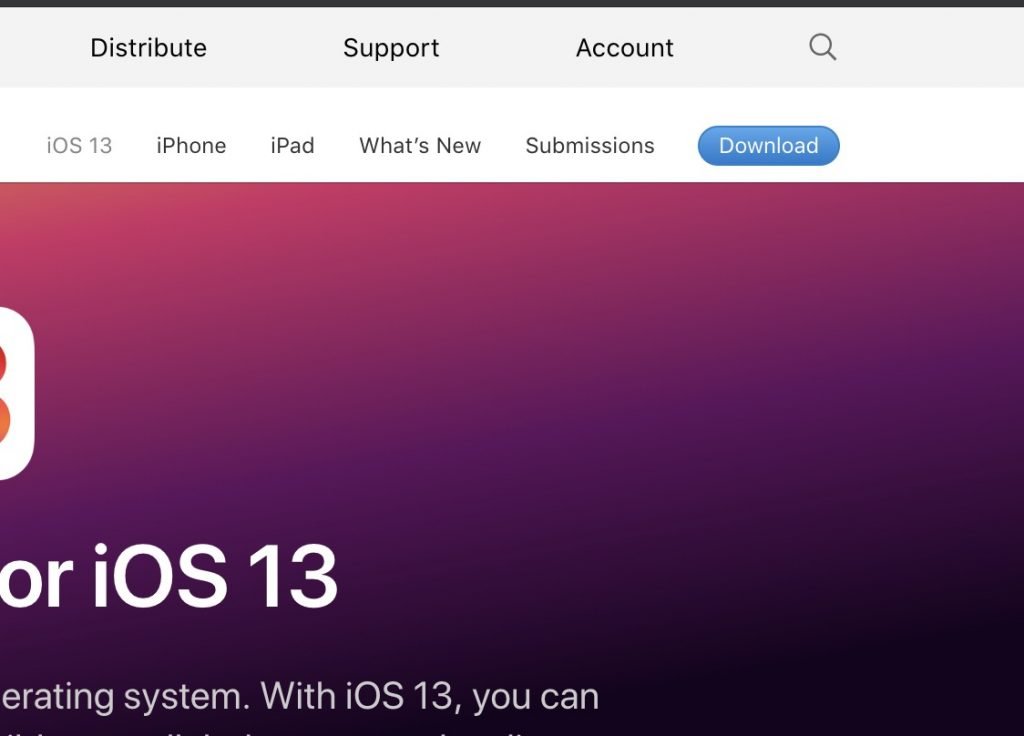Click the blue Download button
The height and width of the screenshot is (736, 1024).
point(769,146)
